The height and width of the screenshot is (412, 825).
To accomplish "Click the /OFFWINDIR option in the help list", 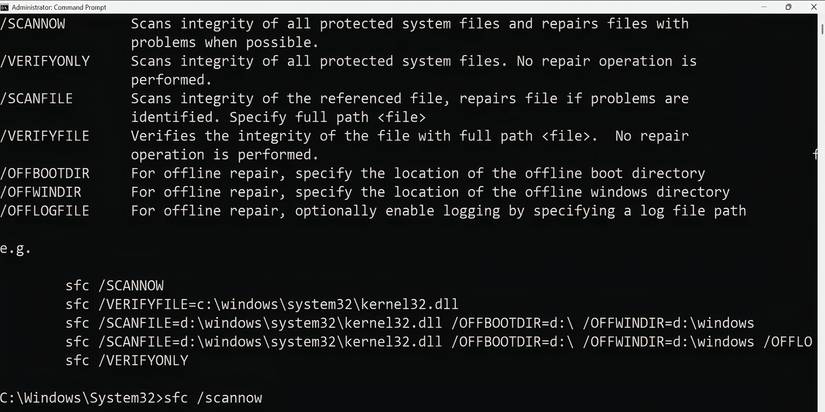I will tap(41, 192).
